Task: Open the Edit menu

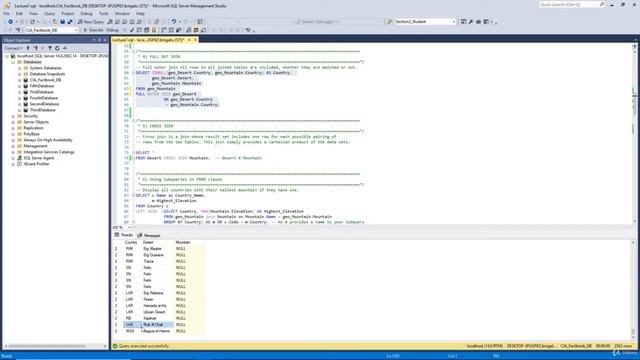Action: (x=19, y=13)
